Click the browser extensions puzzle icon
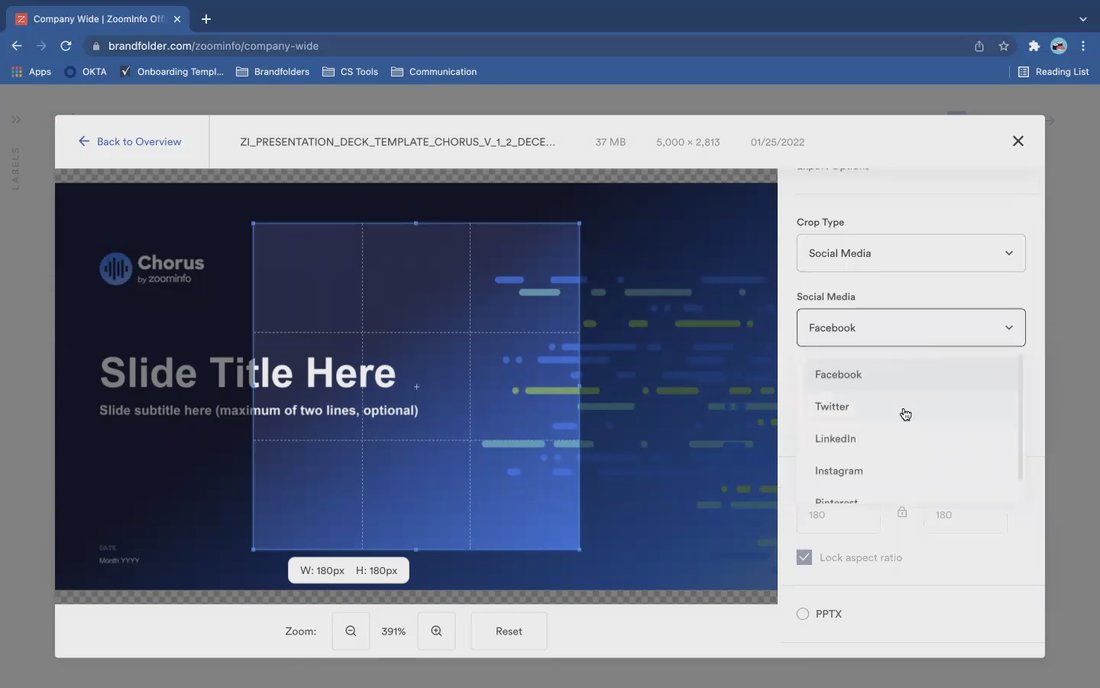Screen dimensions: 1100x688 click(x=1033, y=45)
